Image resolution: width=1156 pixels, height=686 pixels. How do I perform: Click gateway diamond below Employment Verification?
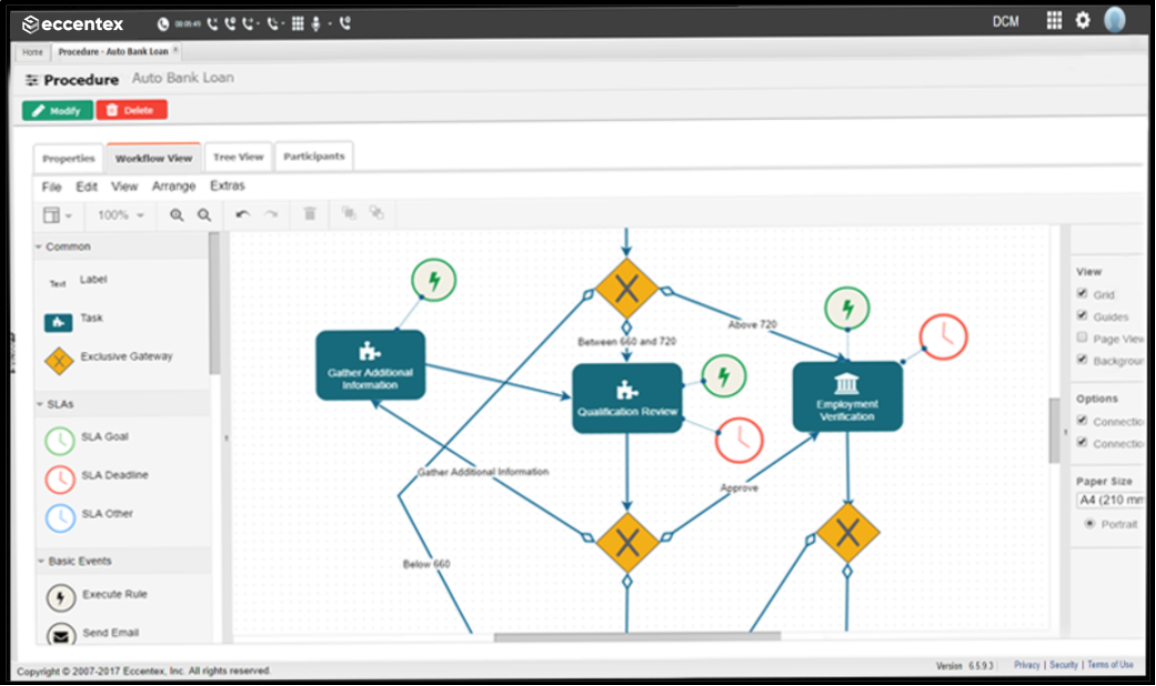click(848, 532)
